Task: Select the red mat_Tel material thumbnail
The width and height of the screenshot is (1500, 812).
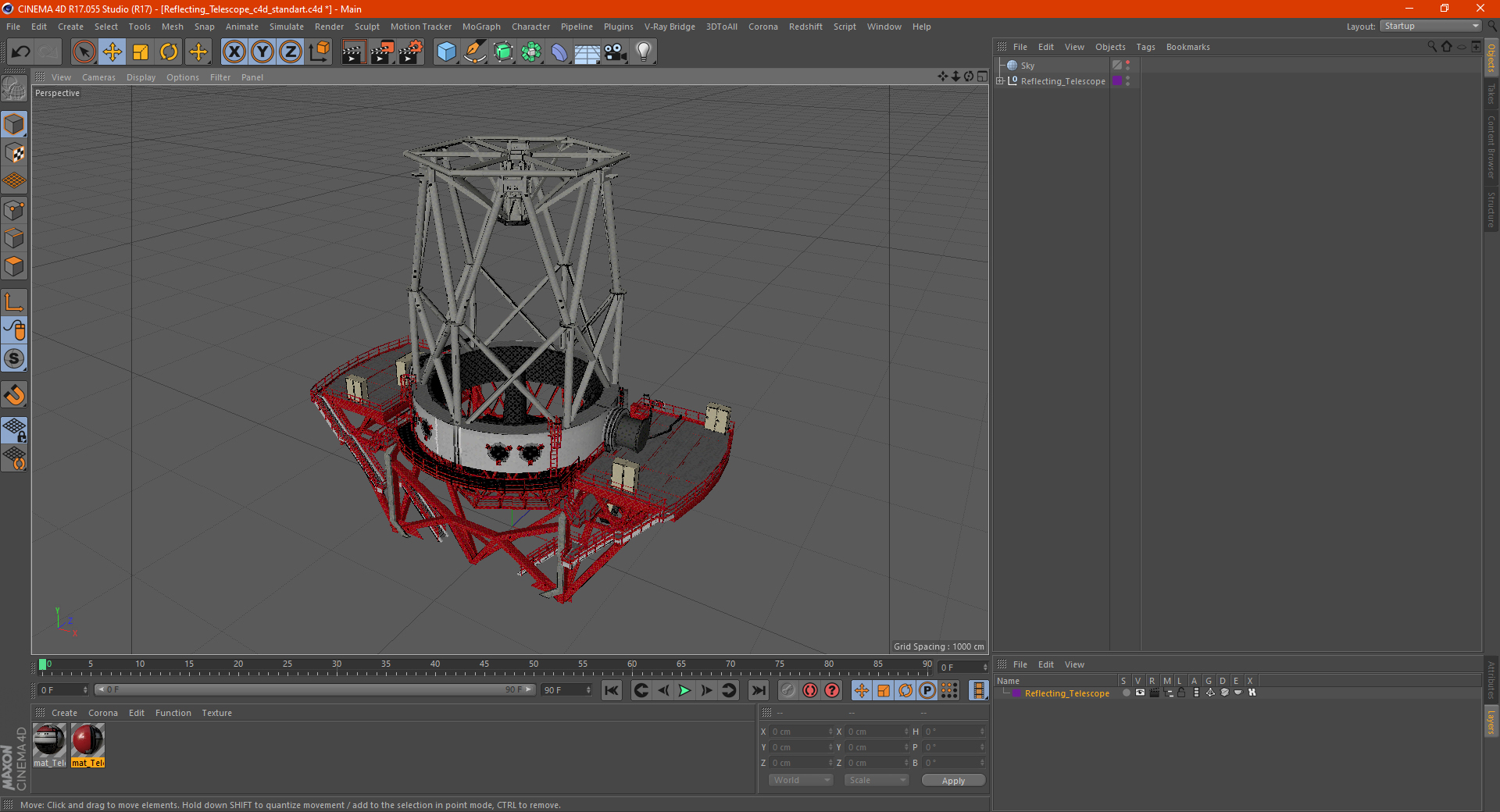Action: point(87,740)
